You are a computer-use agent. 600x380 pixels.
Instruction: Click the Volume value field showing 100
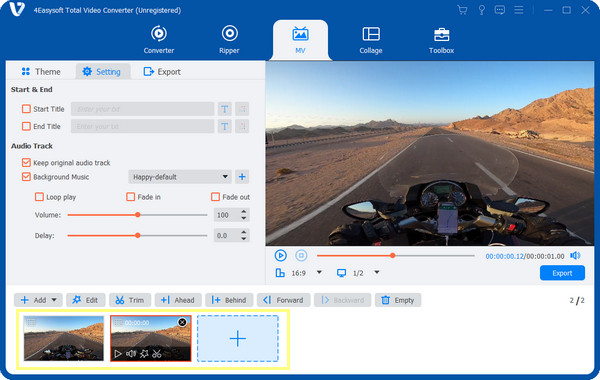[x=227, y=215]
